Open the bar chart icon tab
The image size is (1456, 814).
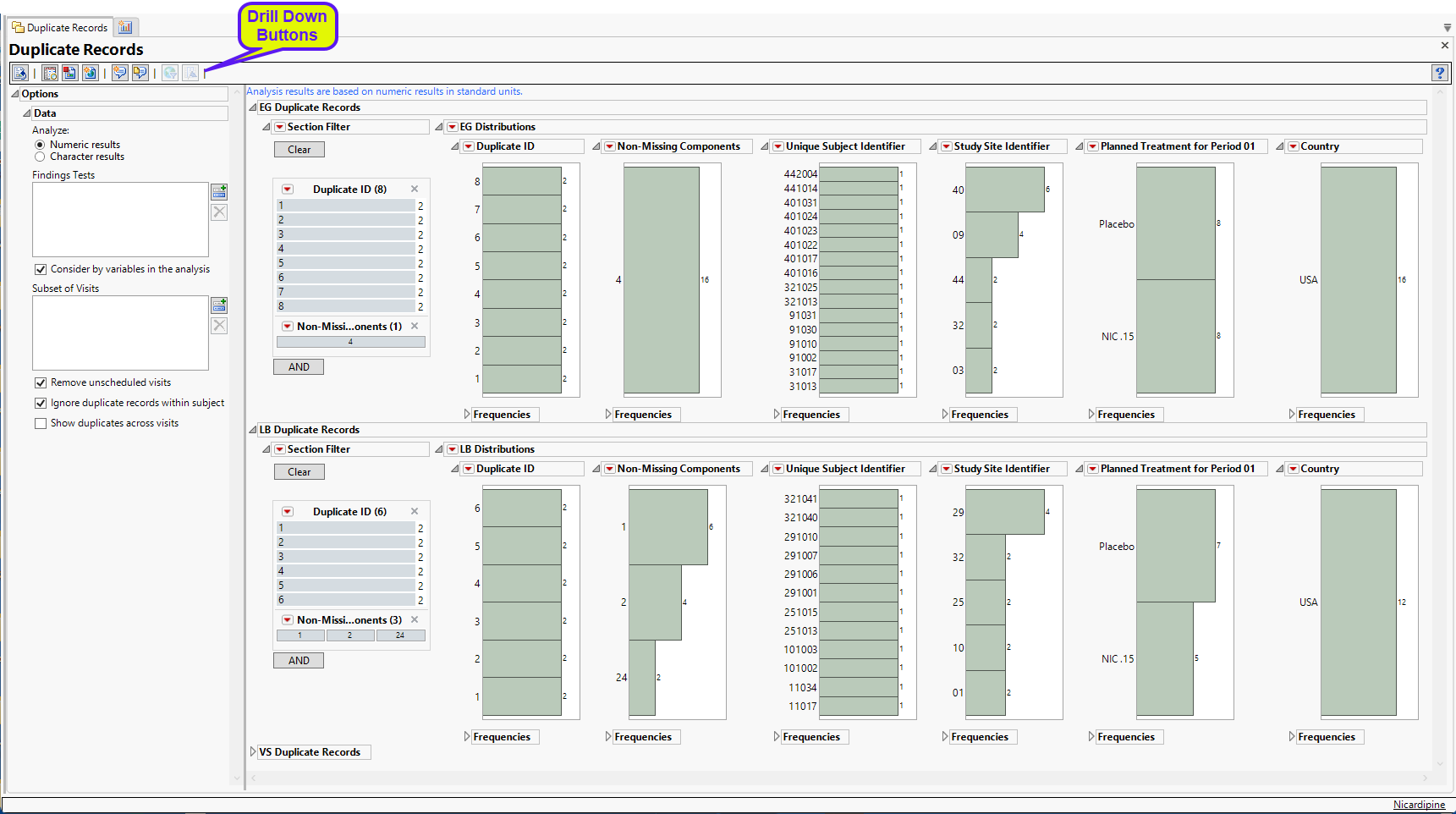coord(125,28)
